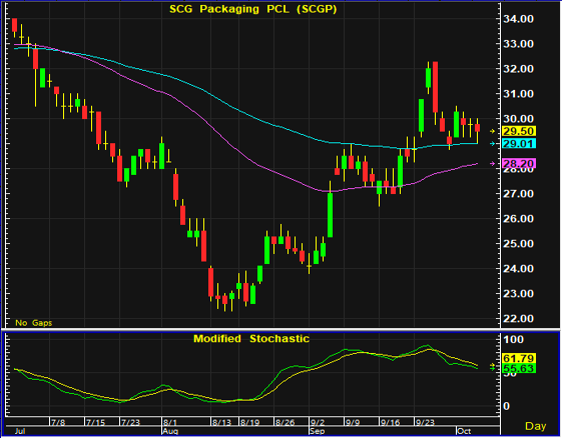Click the 23.00 price axis label

518,294
